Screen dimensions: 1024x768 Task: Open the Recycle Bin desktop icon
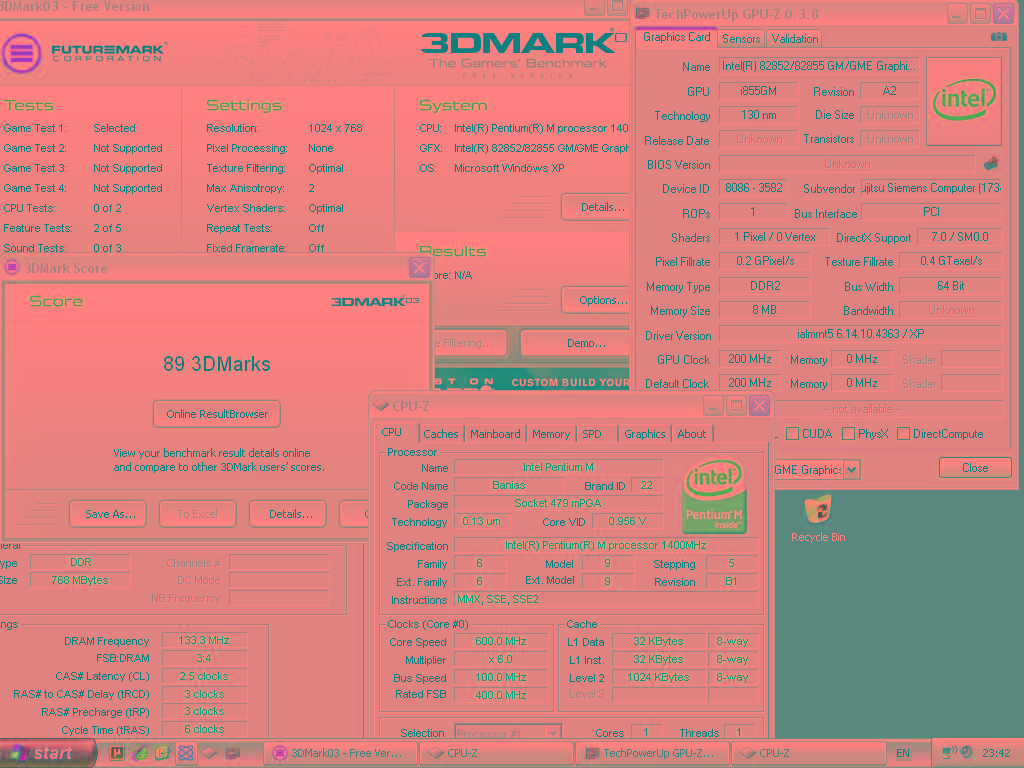pyautogui.click(x=818, y=519)
